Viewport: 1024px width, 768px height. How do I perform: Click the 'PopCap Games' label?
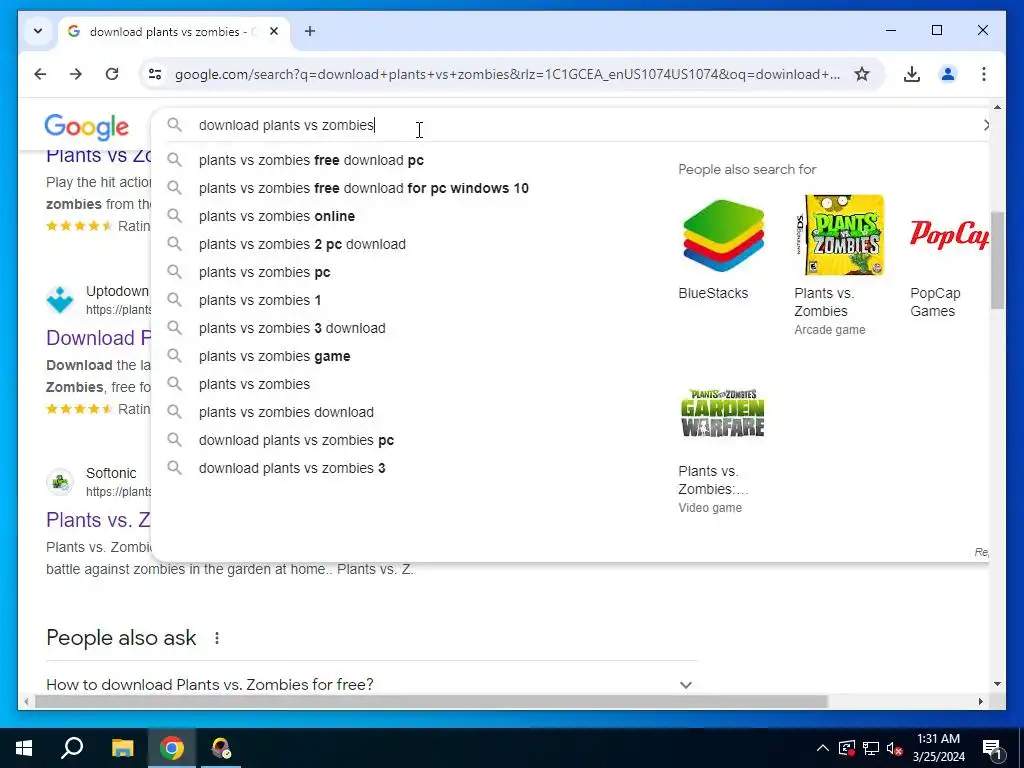click(x=935, y=302)
